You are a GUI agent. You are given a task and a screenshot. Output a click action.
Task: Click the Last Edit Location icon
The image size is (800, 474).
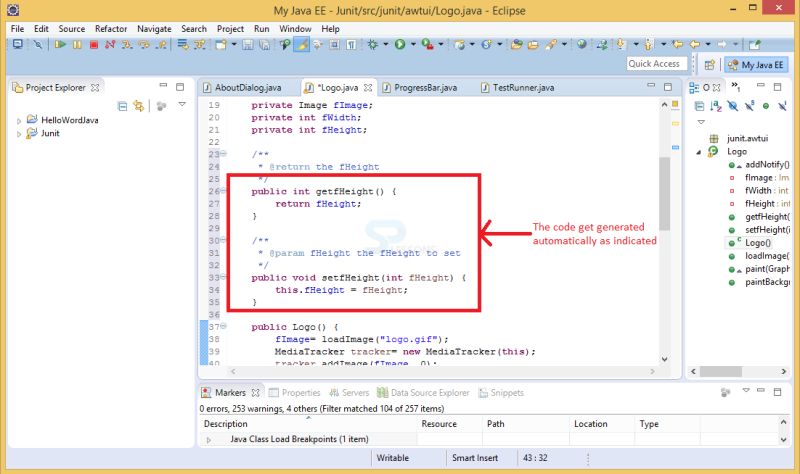point(677,44)
